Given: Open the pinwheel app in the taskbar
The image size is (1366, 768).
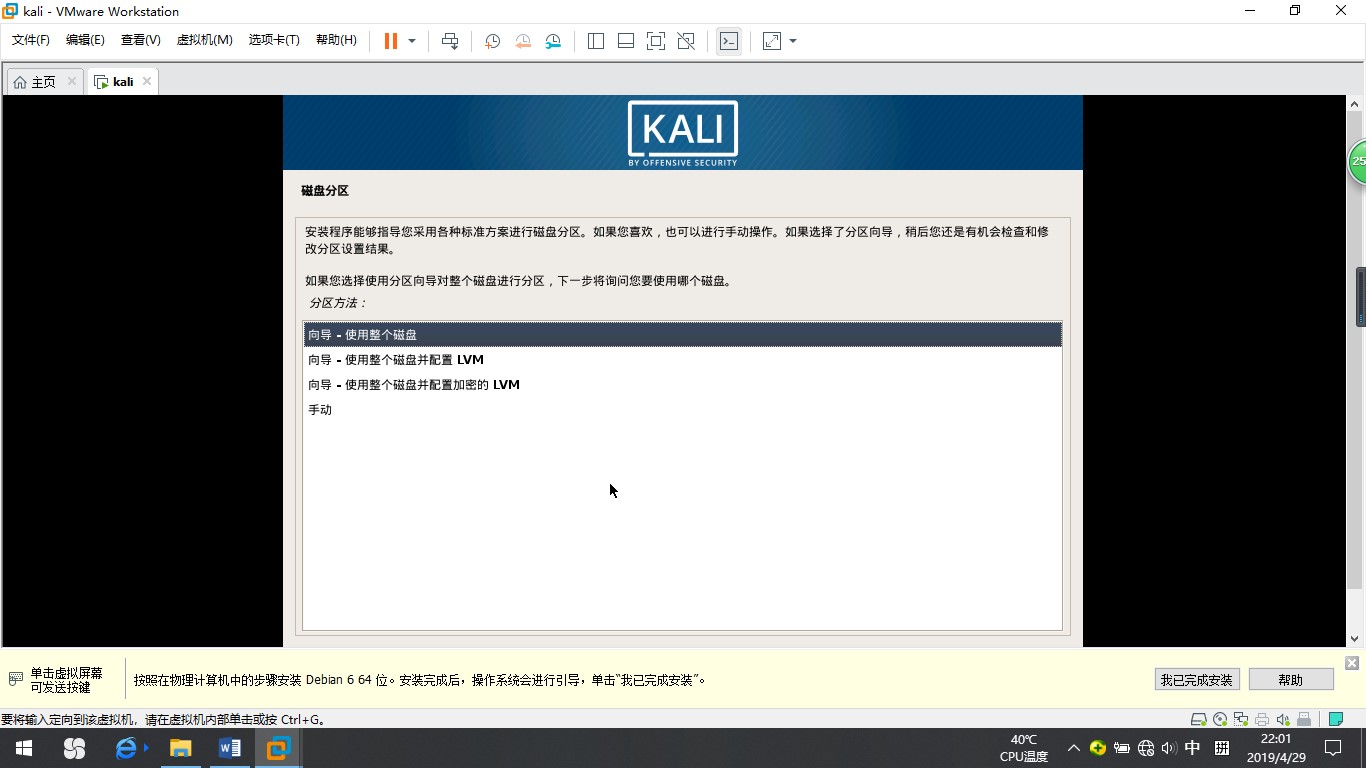Looking at the screenshot, I should tap(74, 748).
